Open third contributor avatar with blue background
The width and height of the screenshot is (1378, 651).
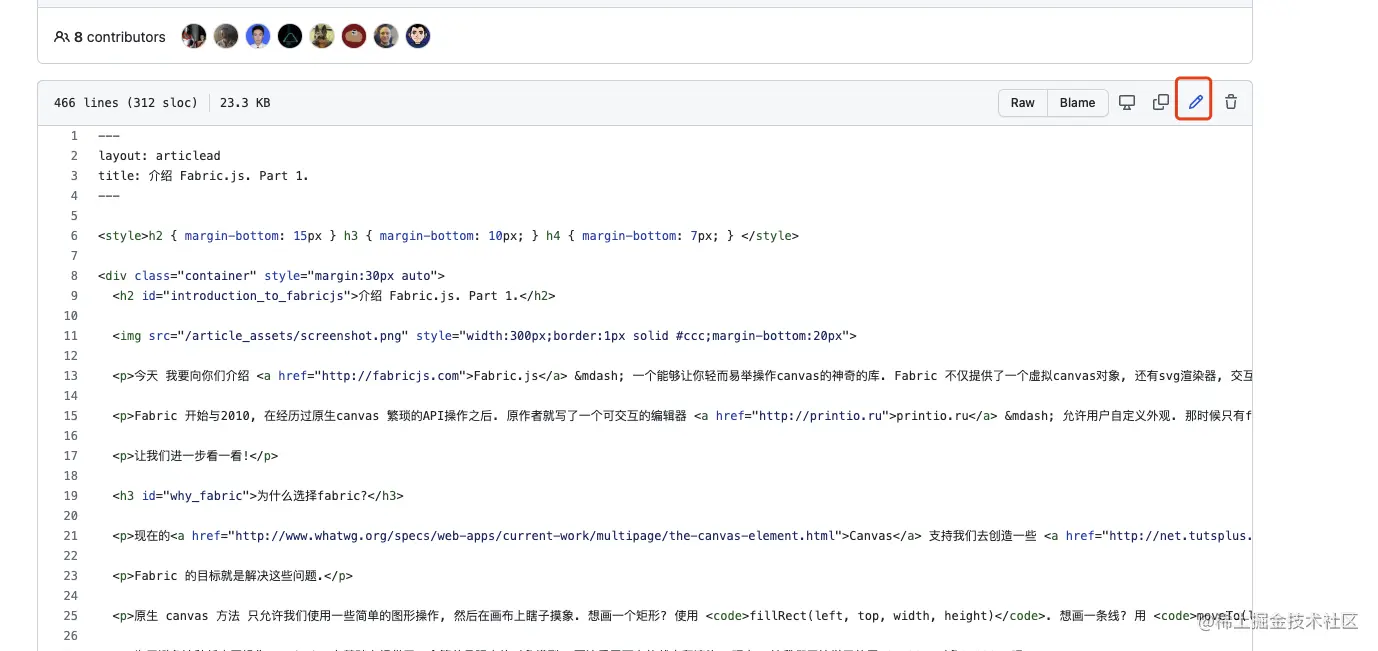click(258, 37)
